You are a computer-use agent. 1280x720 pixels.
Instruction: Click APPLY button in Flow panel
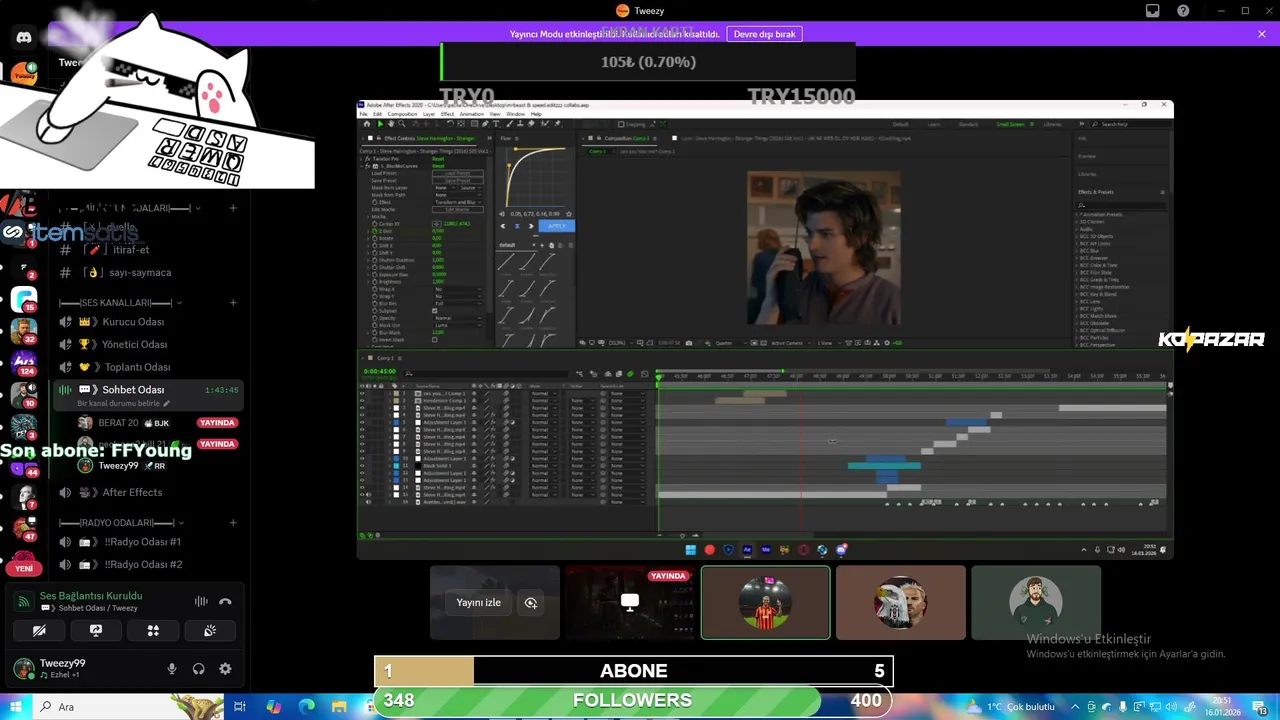(557, 226)
